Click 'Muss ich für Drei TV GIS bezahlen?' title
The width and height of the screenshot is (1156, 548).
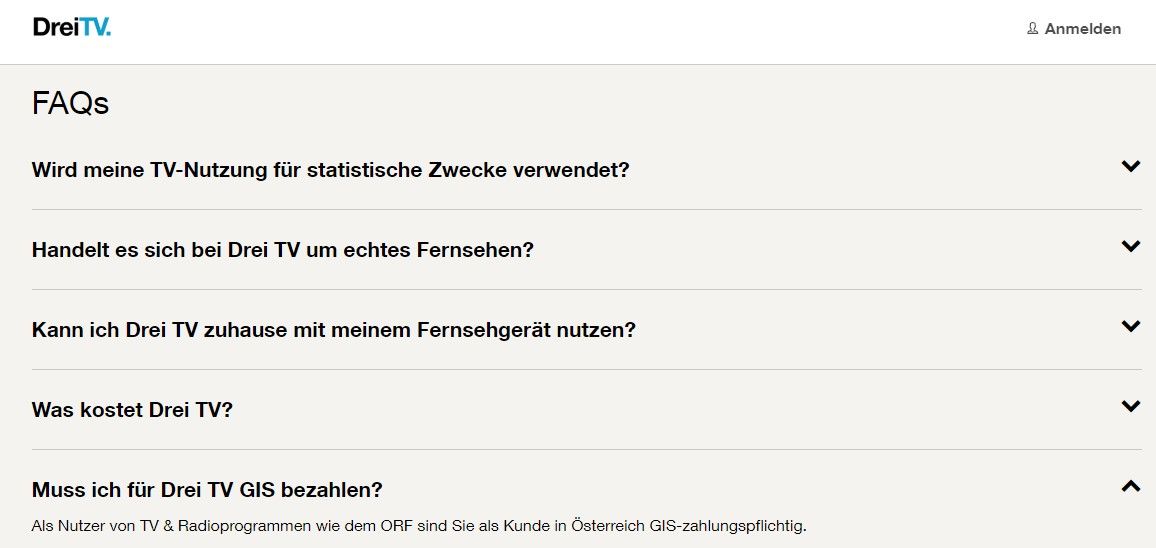pyautogui.click(x=207, y=490)
